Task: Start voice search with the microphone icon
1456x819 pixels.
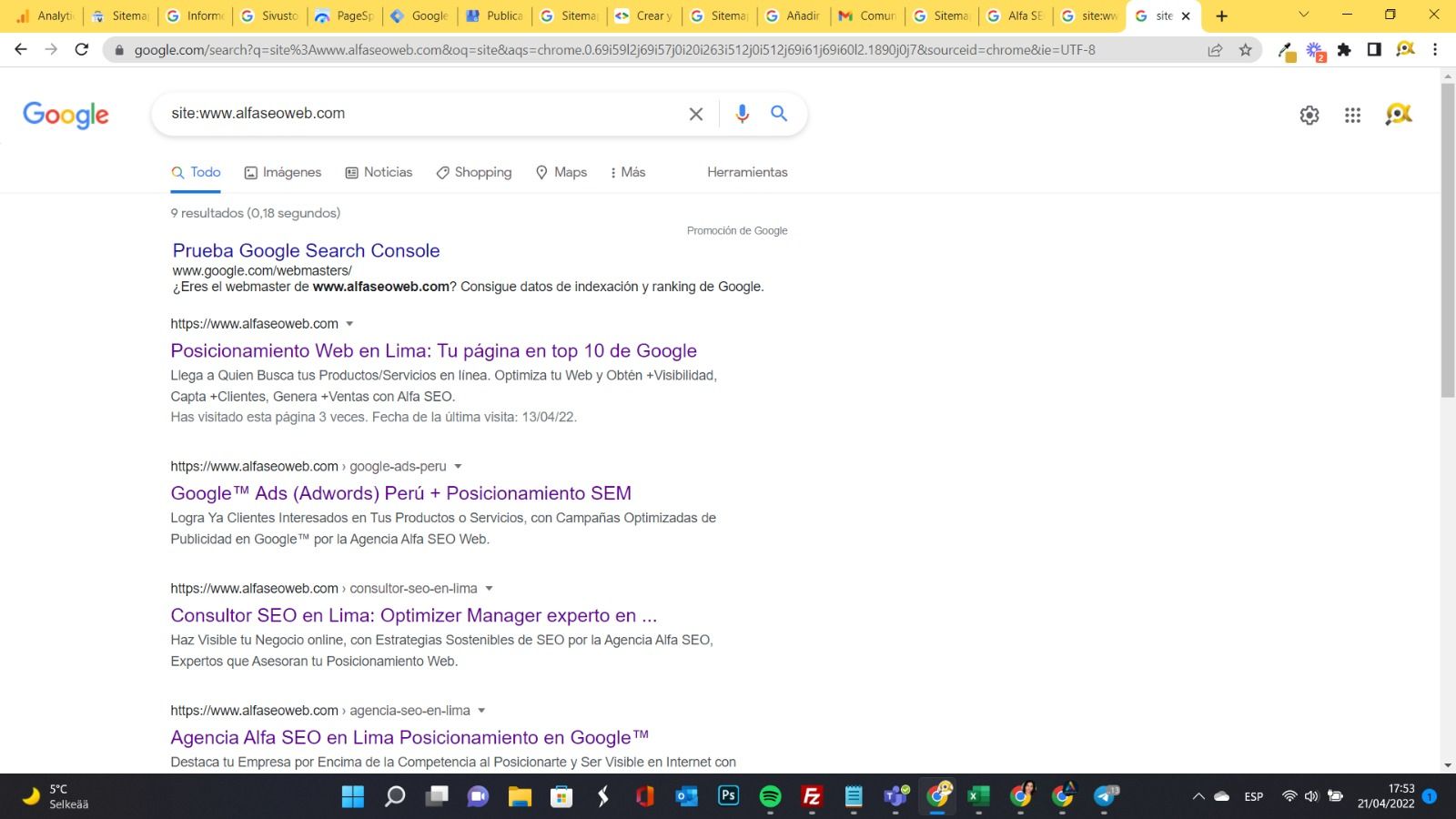Action: coord(743,114)
